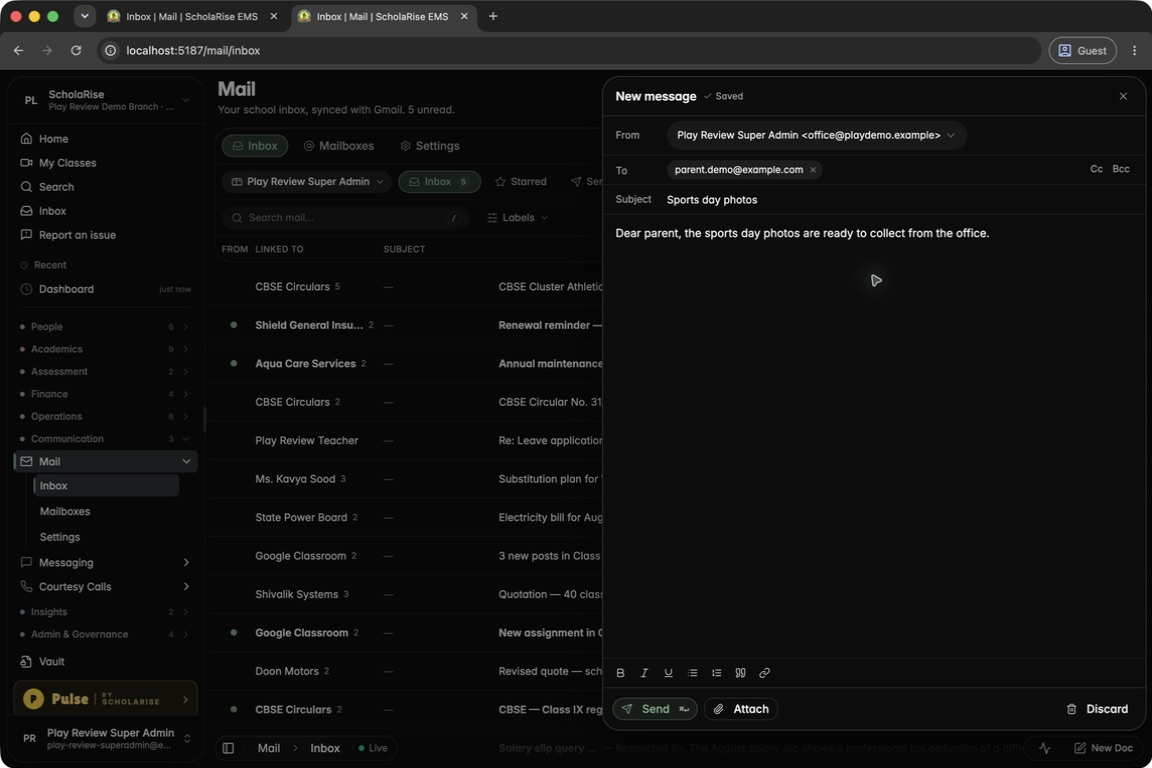Close the New message panel
This screenshot has width=1152, height=768.
coord(1123,96)
